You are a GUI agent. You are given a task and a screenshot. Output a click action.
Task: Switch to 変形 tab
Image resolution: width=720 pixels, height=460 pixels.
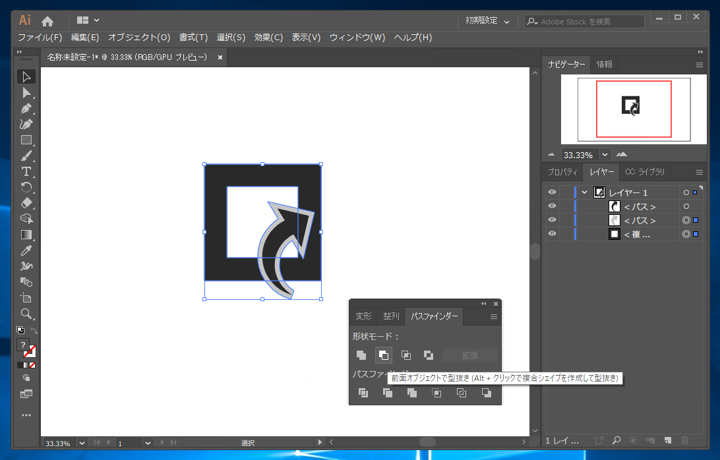(363, 316)
